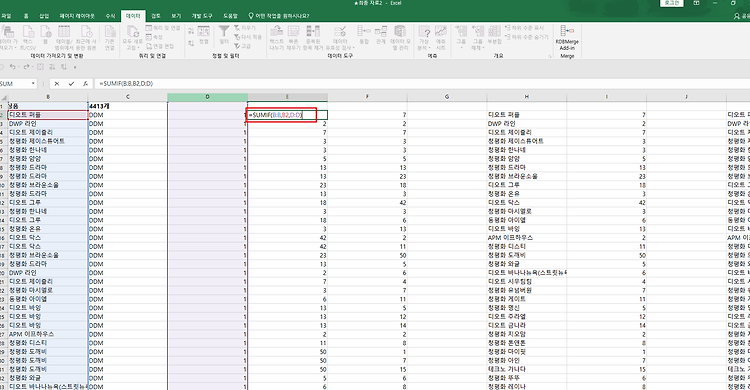
Task: Click the Data Validation (데이터 유효성 검사) icon
Action: click(340, 32)
